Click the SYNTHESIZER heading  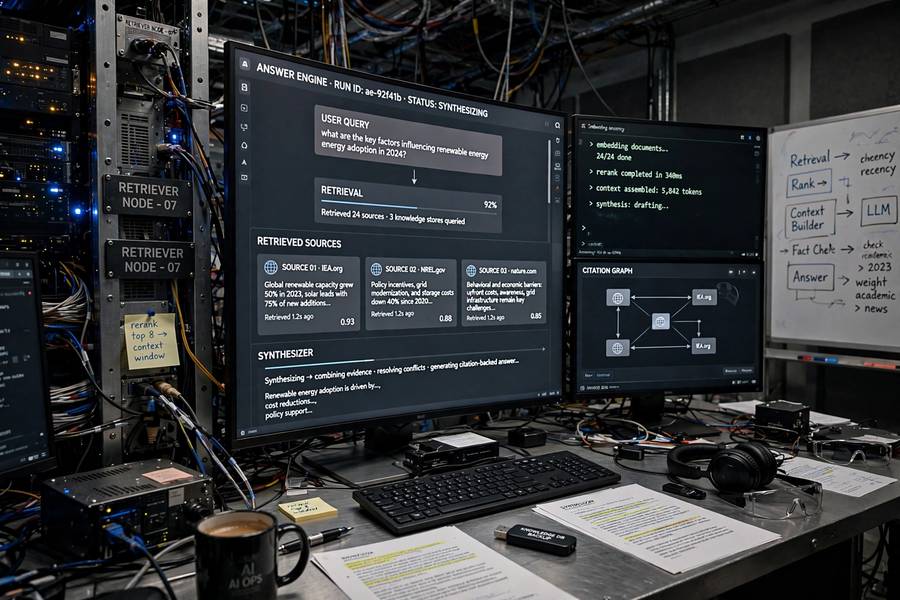[x=285, y=354]
